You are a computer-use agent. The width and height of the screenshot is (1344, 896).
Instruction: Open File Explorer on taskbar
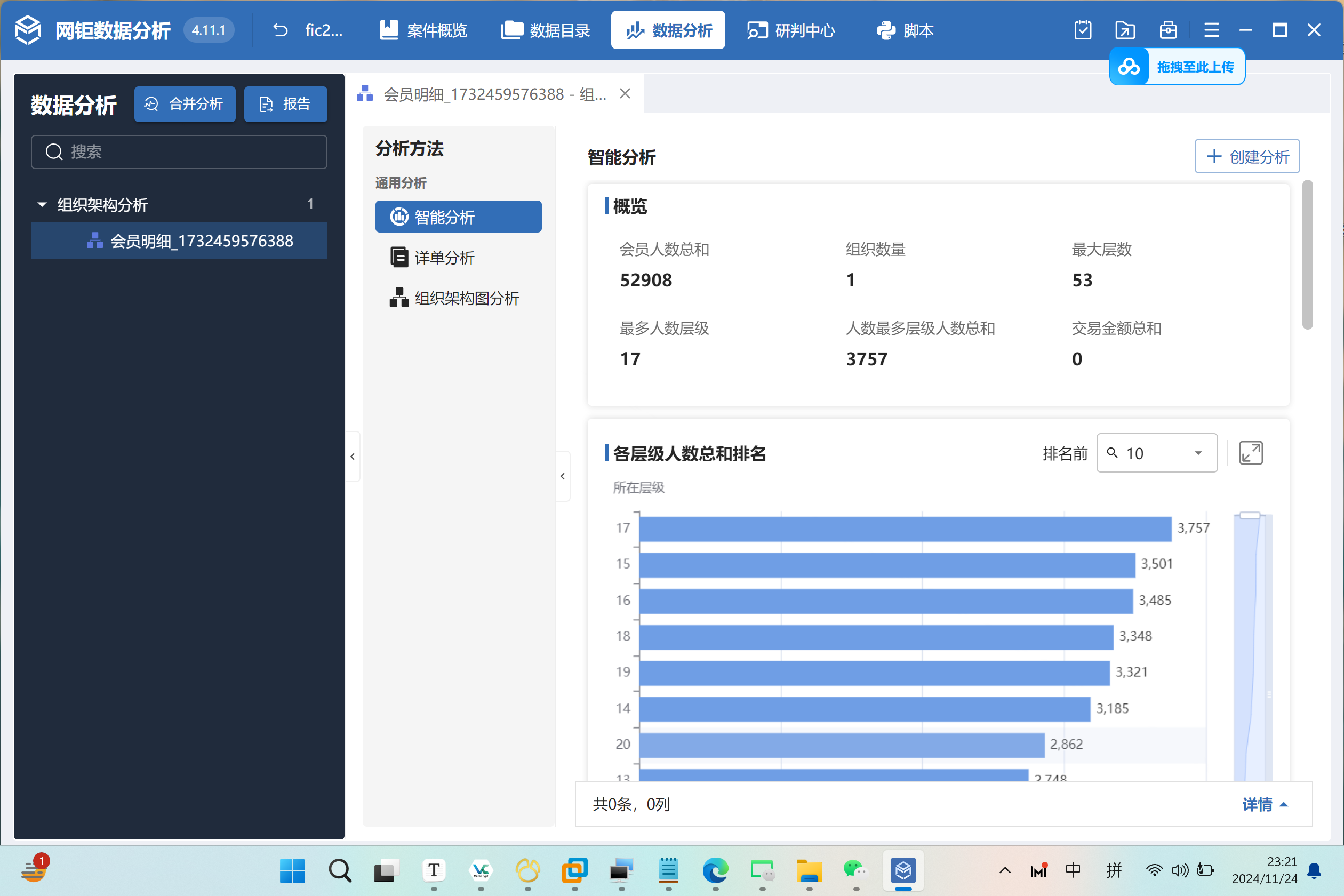(x=809, y=871)
